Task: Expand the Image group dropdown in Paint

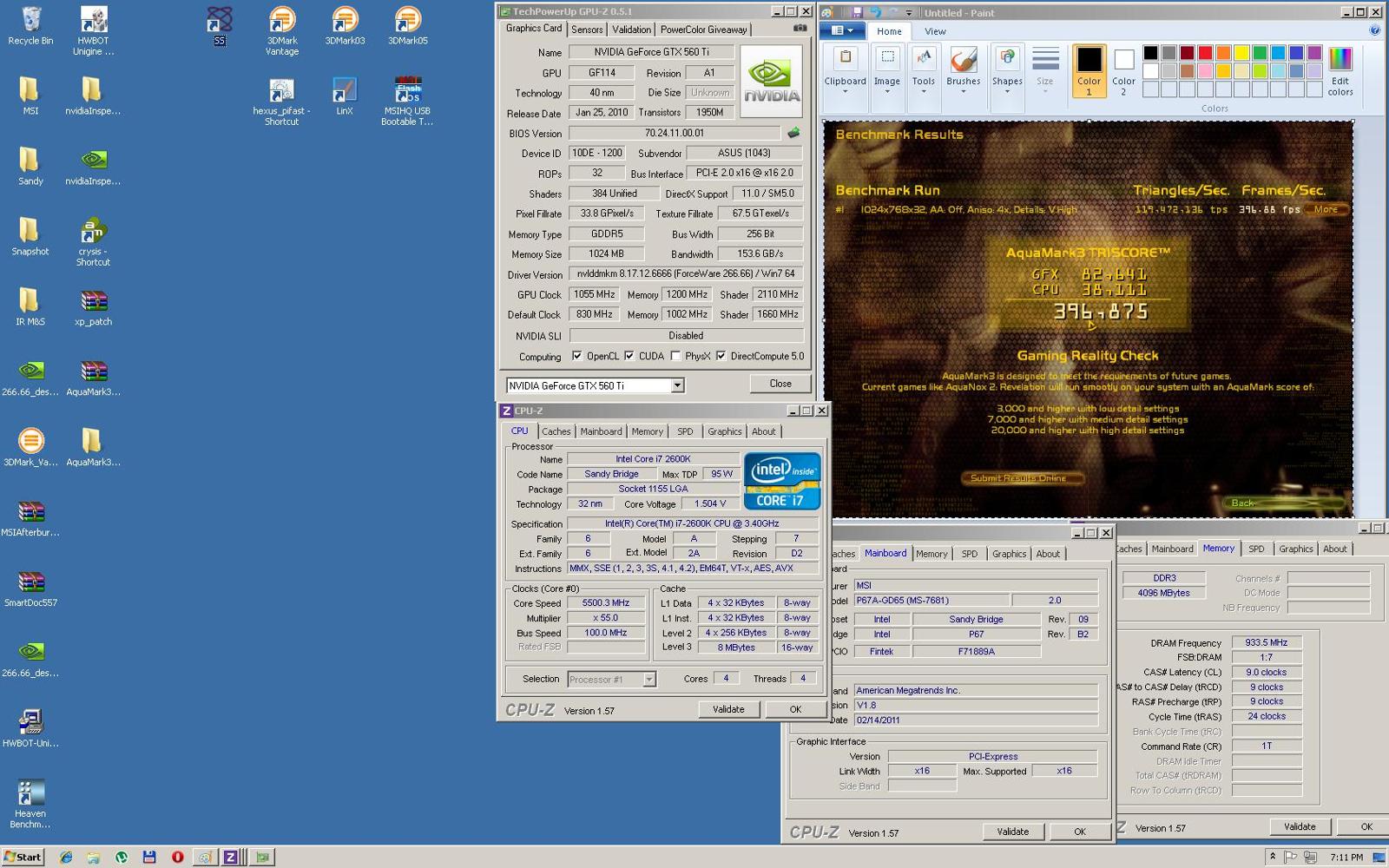Action: point(886,91)
